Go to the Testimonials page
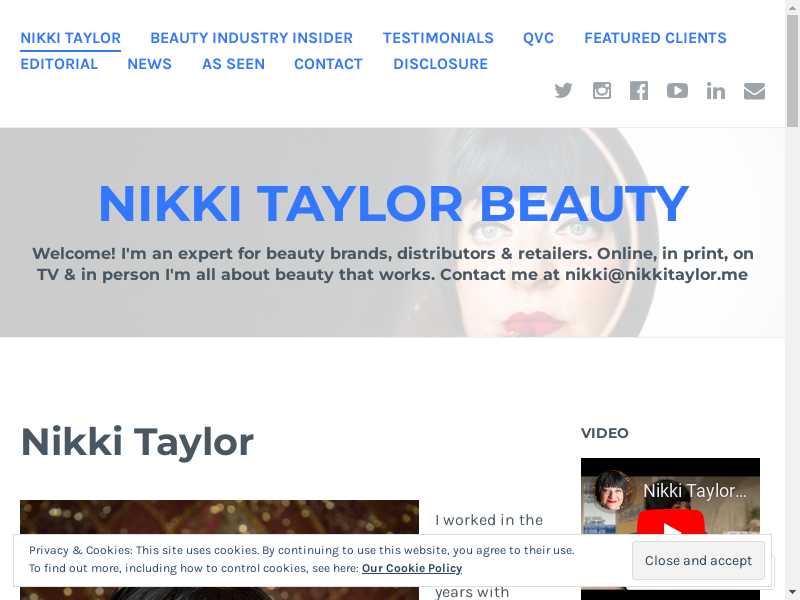 coord(438,38)
